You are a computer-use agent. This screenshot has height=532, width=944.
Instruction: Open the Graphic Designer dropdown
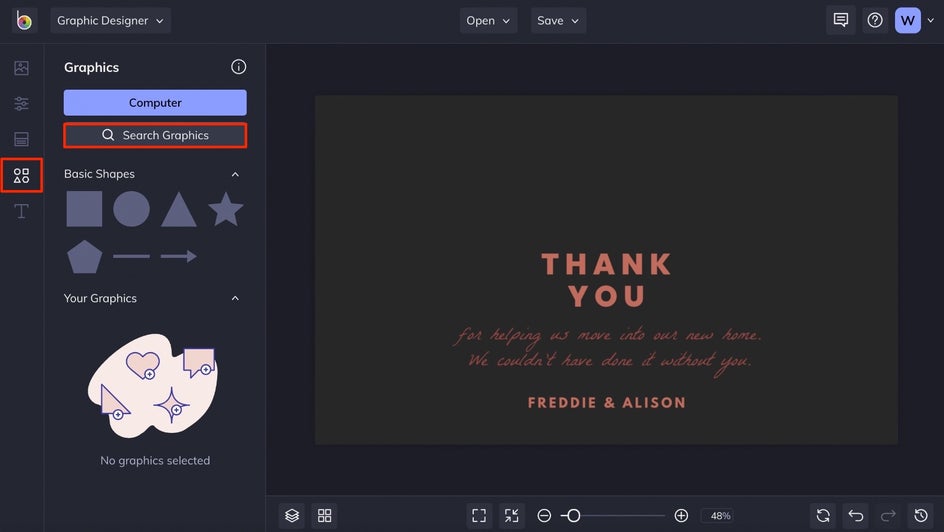pos(110,20)
